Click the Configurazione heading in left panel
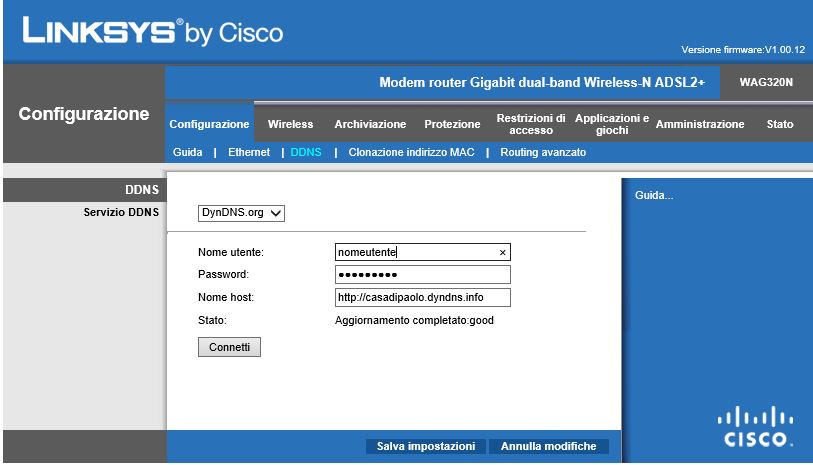Screen dimensions: 813x465 [x=84, y=114]
